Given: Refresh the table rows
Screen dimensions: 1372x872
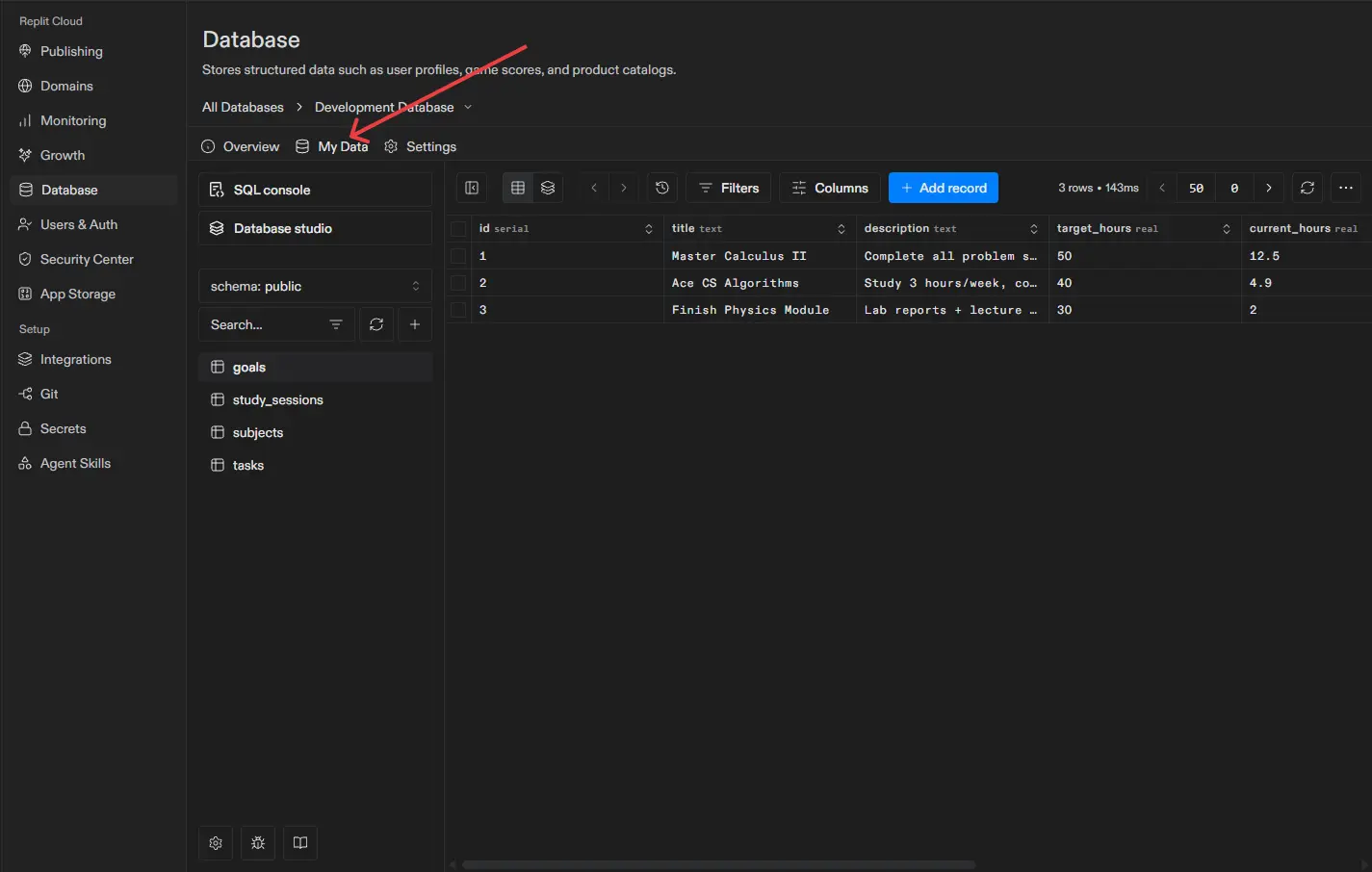Looking at the screenshot, I should pos(1307,188).
